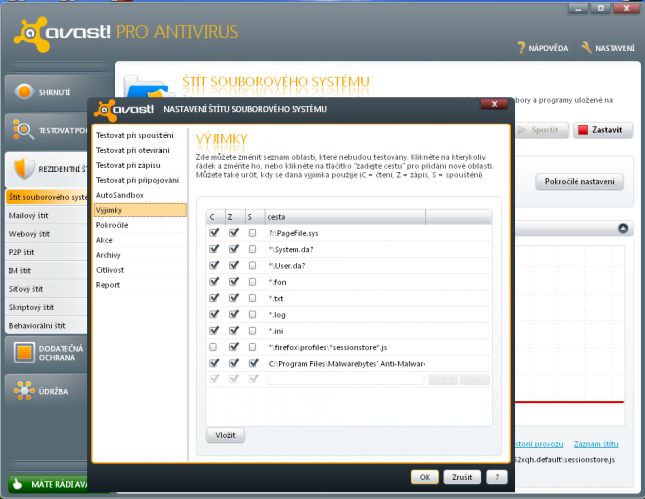Open the Nápověda help icon
Screen dimensions: 645x499
[521, 48]
